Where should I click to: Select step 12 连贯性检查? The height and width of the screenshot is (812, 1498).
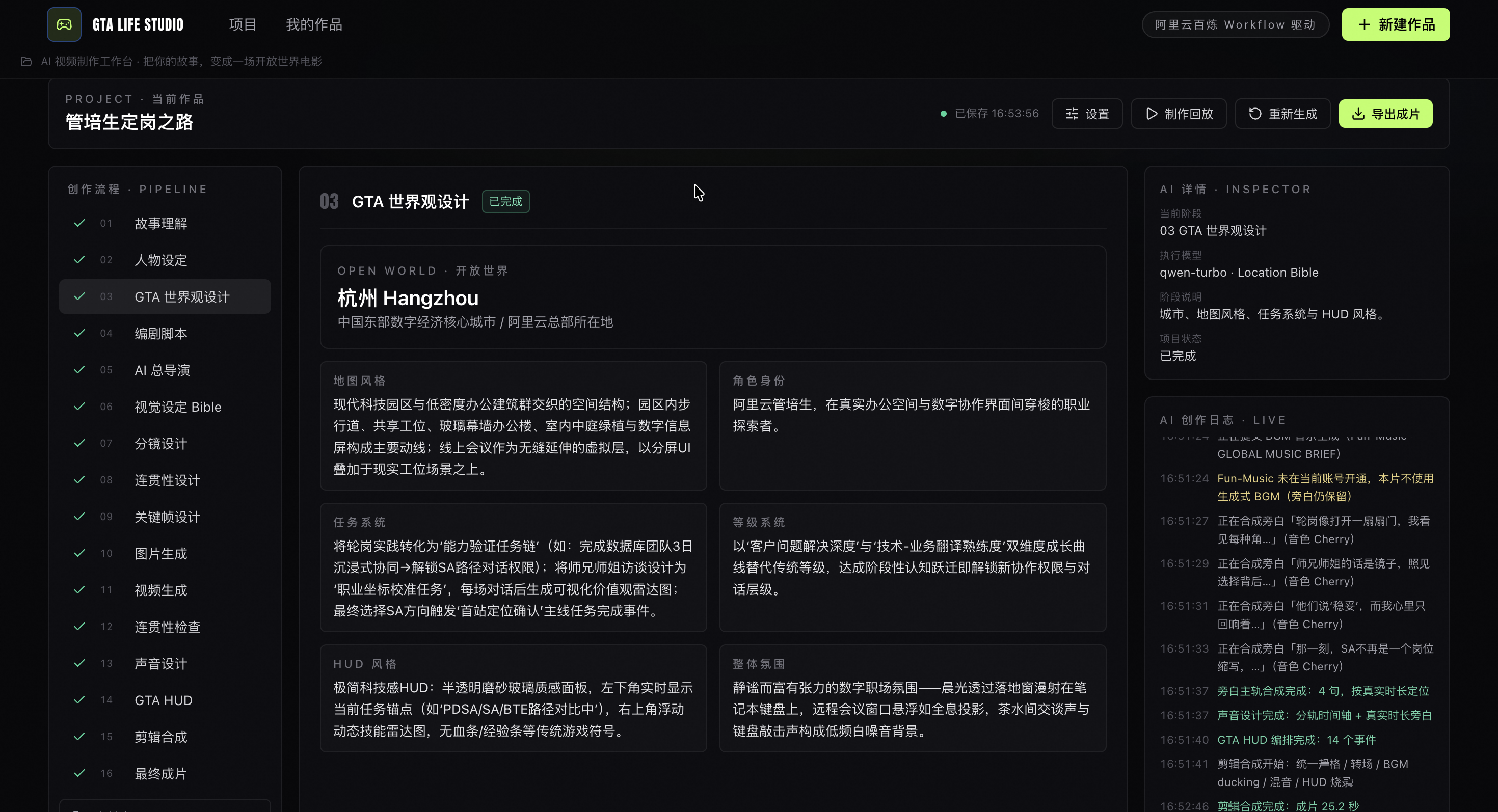[x=165, y=627]
